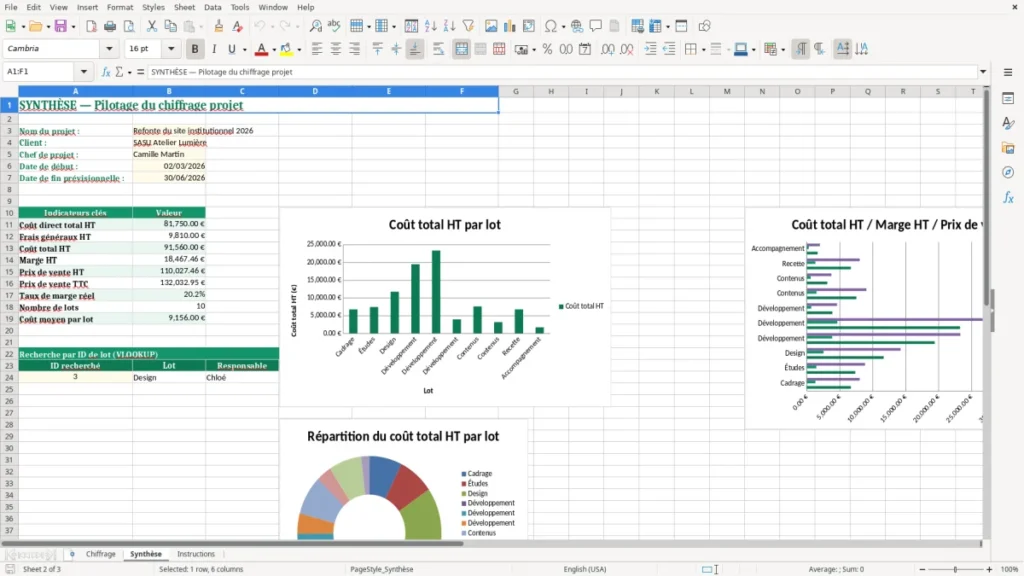The image size is (1024, 576).
Task: Toggle Bold formatting
Action: point(195,49)
